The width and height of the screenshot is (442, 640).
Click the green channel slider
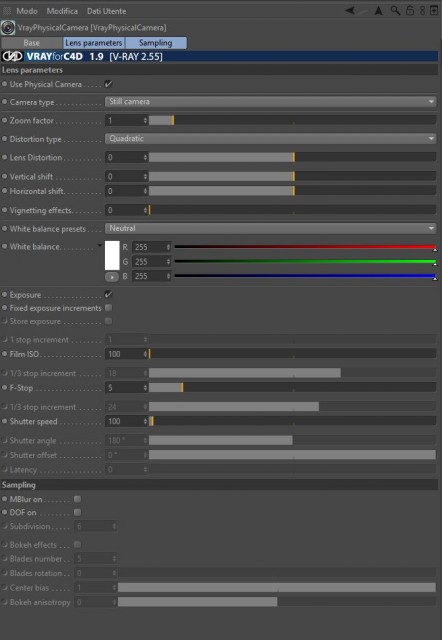pyautogui.click(x=305, y=262)
